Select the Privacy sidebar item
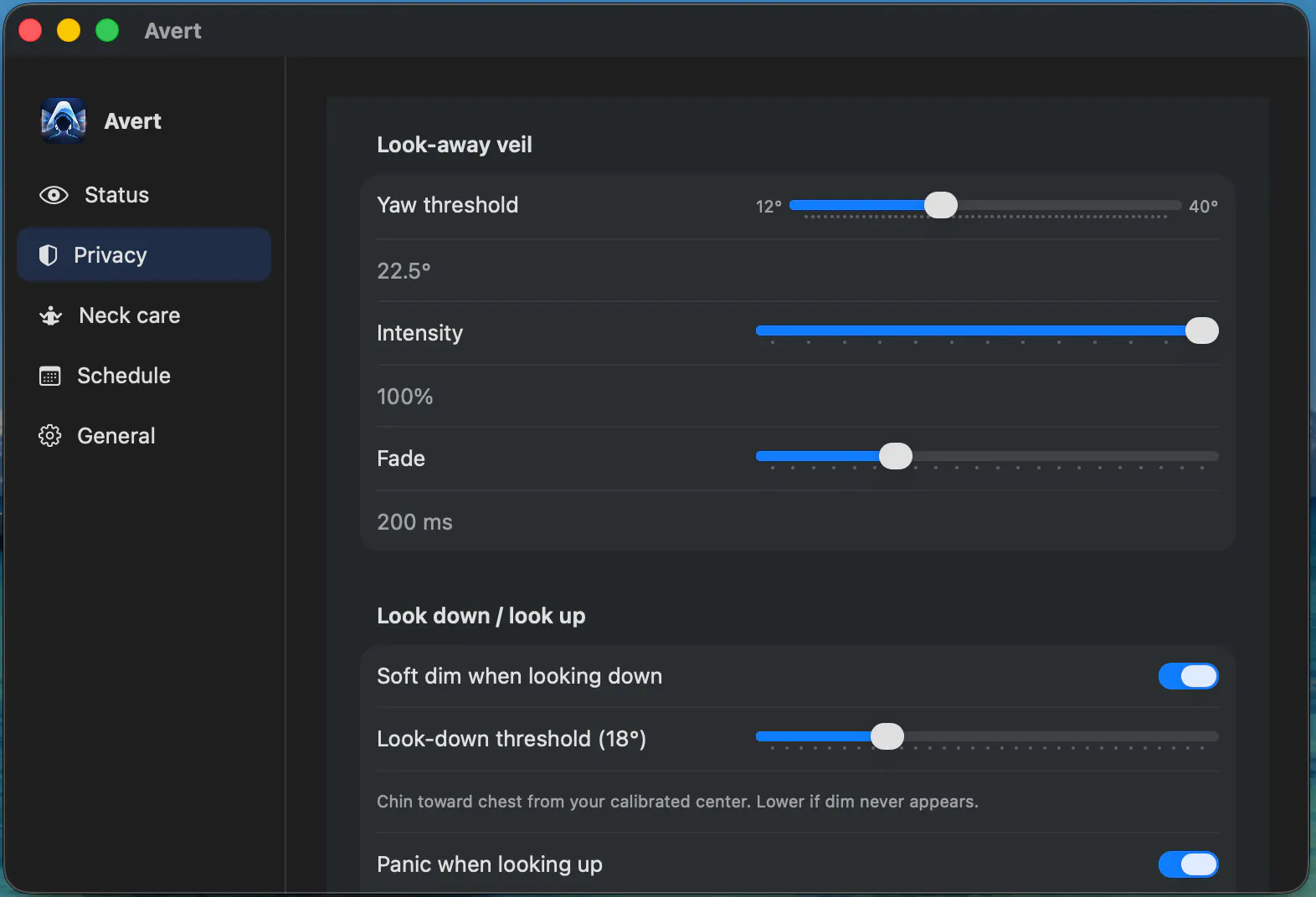 coord(144,255)
